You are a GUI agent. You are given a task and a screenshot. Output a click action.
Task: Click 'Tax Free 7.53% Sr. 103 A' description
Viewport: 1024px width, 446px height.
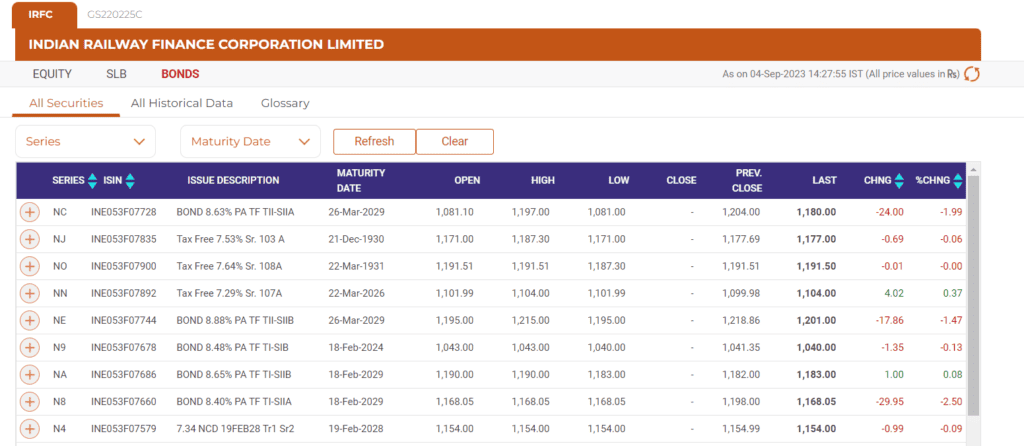tap(231, 240)
